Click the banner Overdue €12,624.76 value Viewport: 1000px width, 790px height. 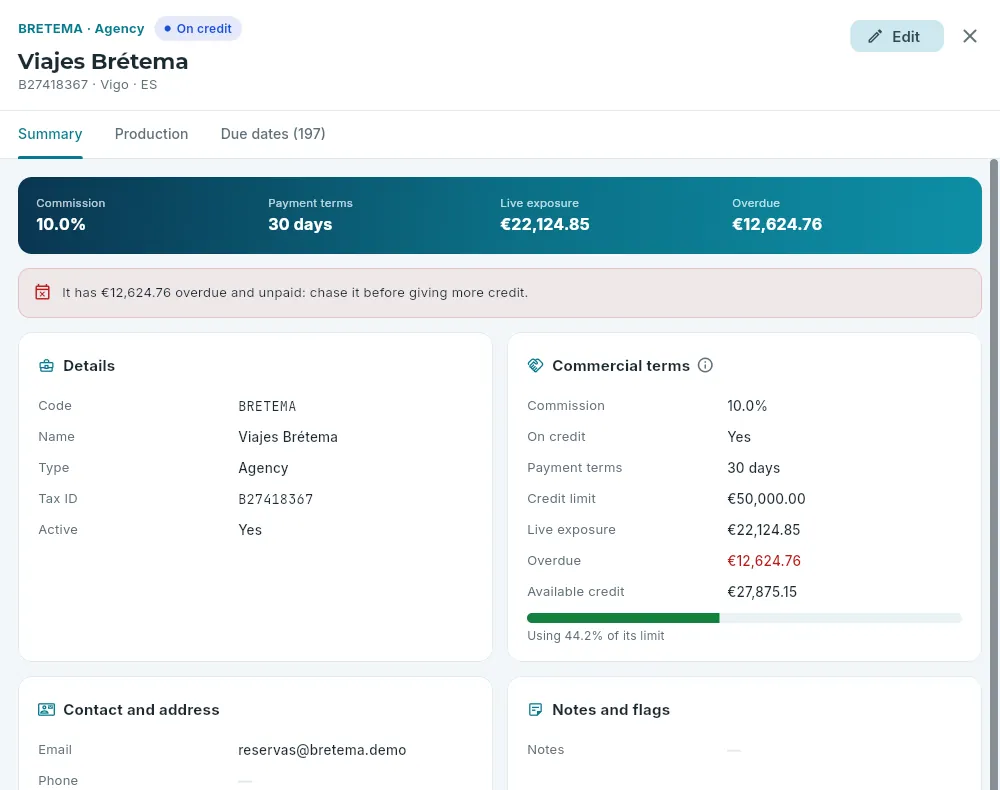[x=777, y=224]
